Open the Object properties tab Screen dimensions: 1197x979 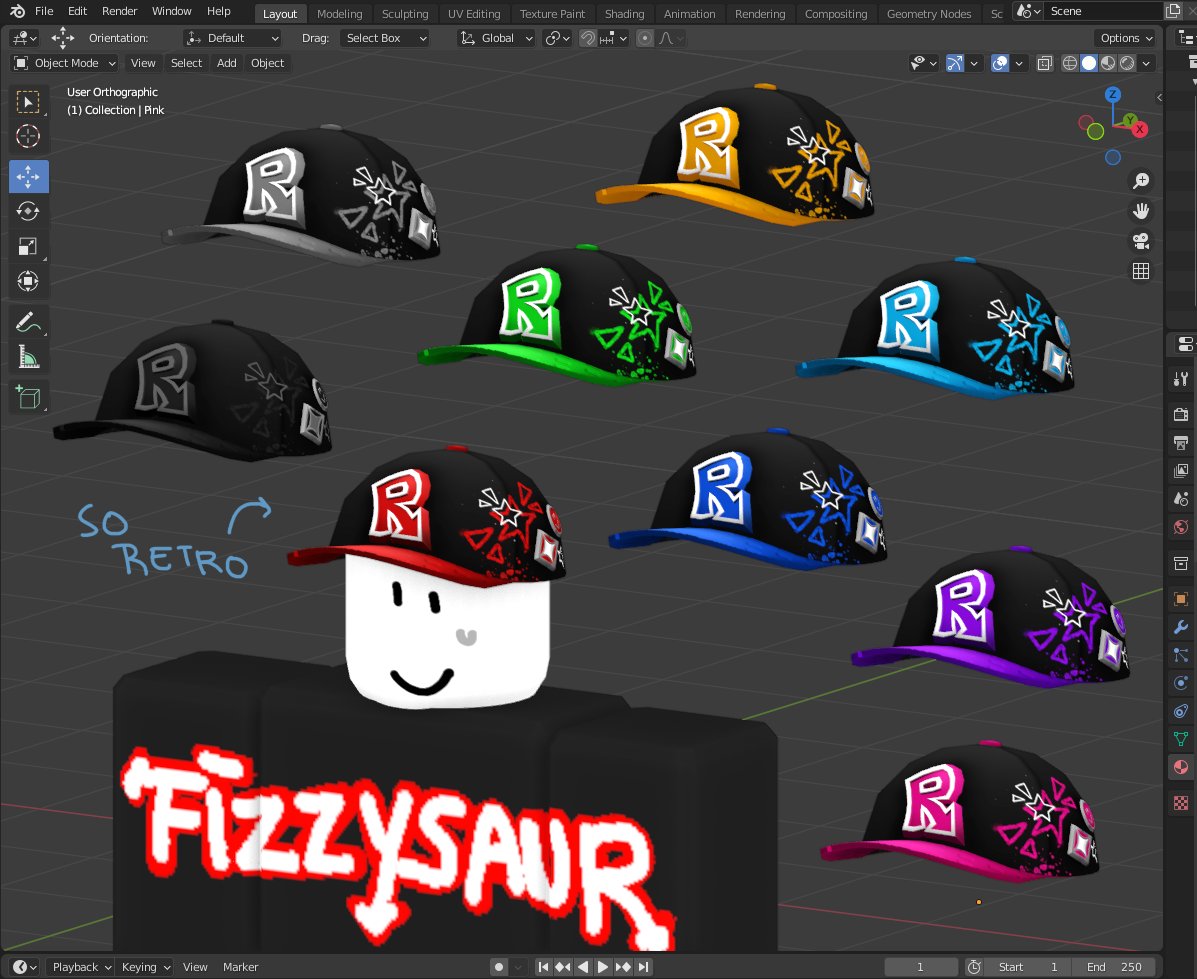[x=1181, y=599]
